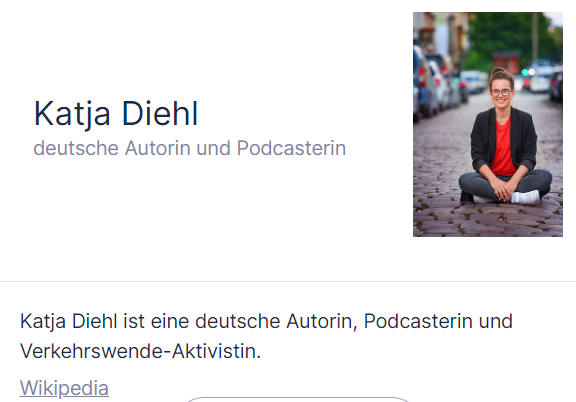576x402 pixels.
Task: Click the word "Podcasterin" in the subtitle
Action: click(x=291, y=148)
